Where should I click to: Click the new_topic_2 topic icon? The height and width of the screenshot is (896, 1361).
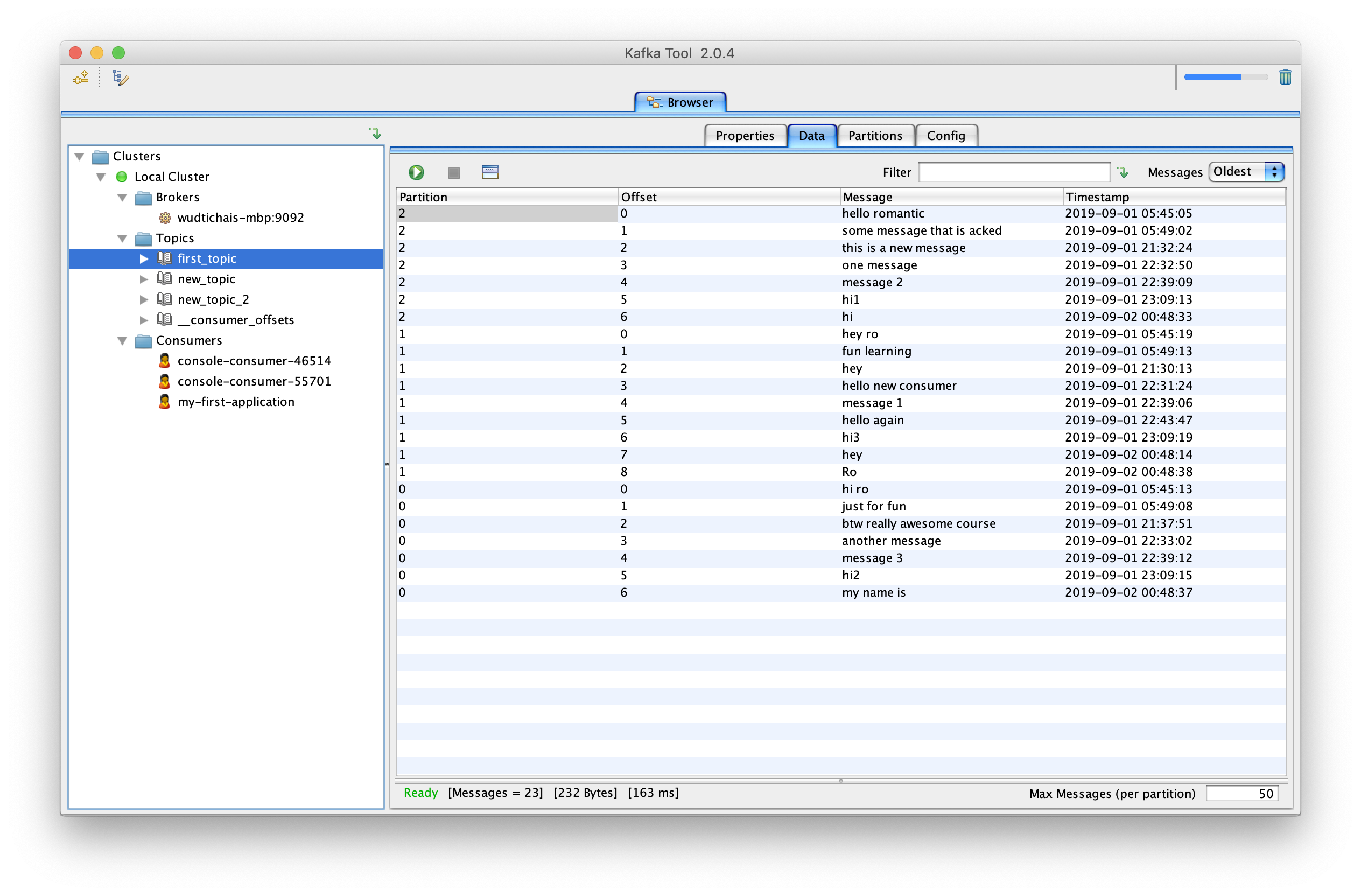[x=165, y=299]
